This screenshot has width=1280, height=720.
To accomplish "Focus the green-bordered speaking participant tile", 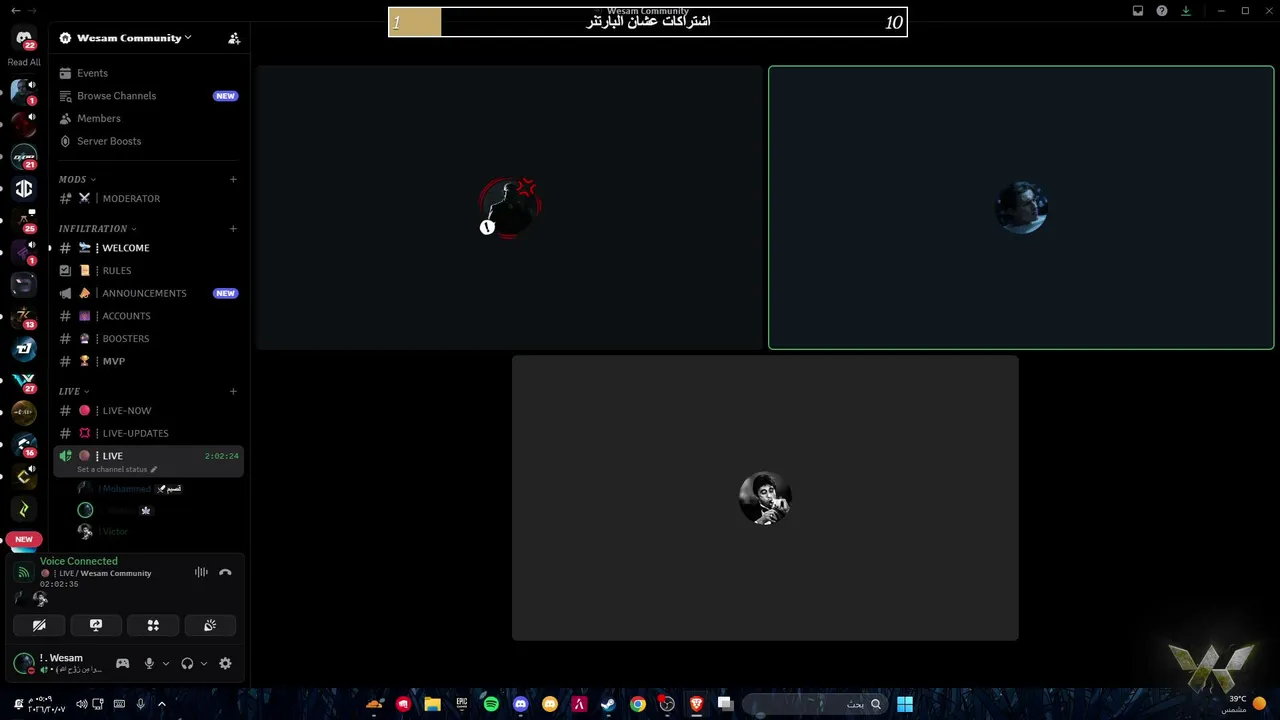I will [x=1021, y=208].
